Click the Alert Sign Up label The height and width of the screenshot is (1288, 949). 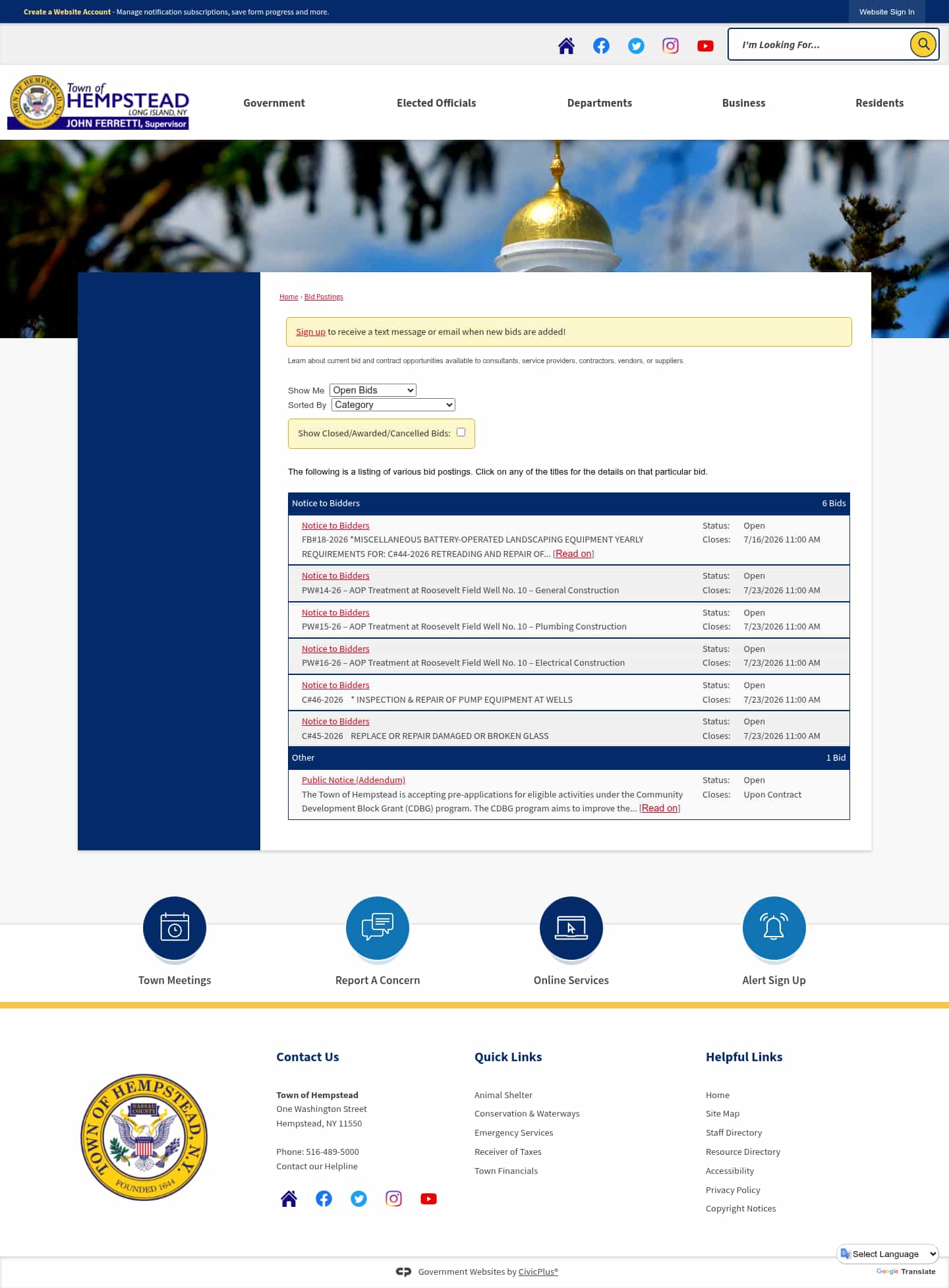(774, 980)
